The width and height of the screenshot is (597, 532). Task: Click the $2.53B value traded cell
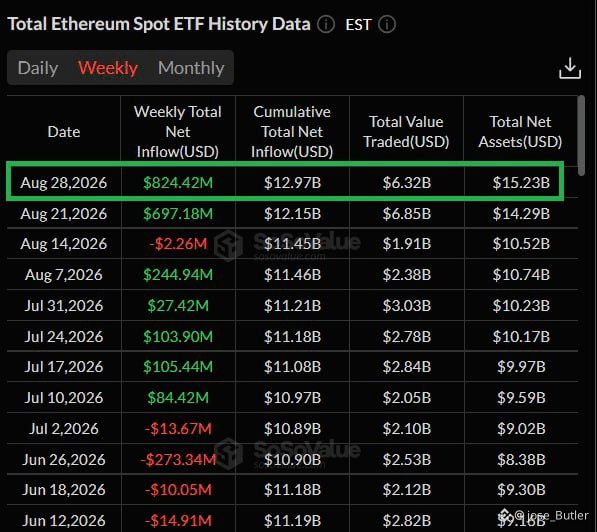(407, 460)
